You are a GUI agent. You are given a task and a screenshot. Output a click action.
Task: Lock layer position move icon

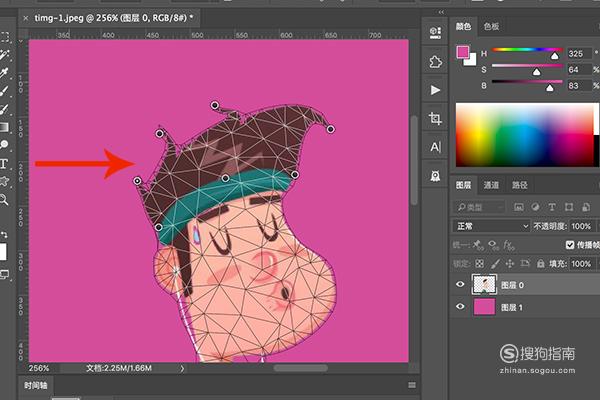pyautogui.click(x=510, y=263)
